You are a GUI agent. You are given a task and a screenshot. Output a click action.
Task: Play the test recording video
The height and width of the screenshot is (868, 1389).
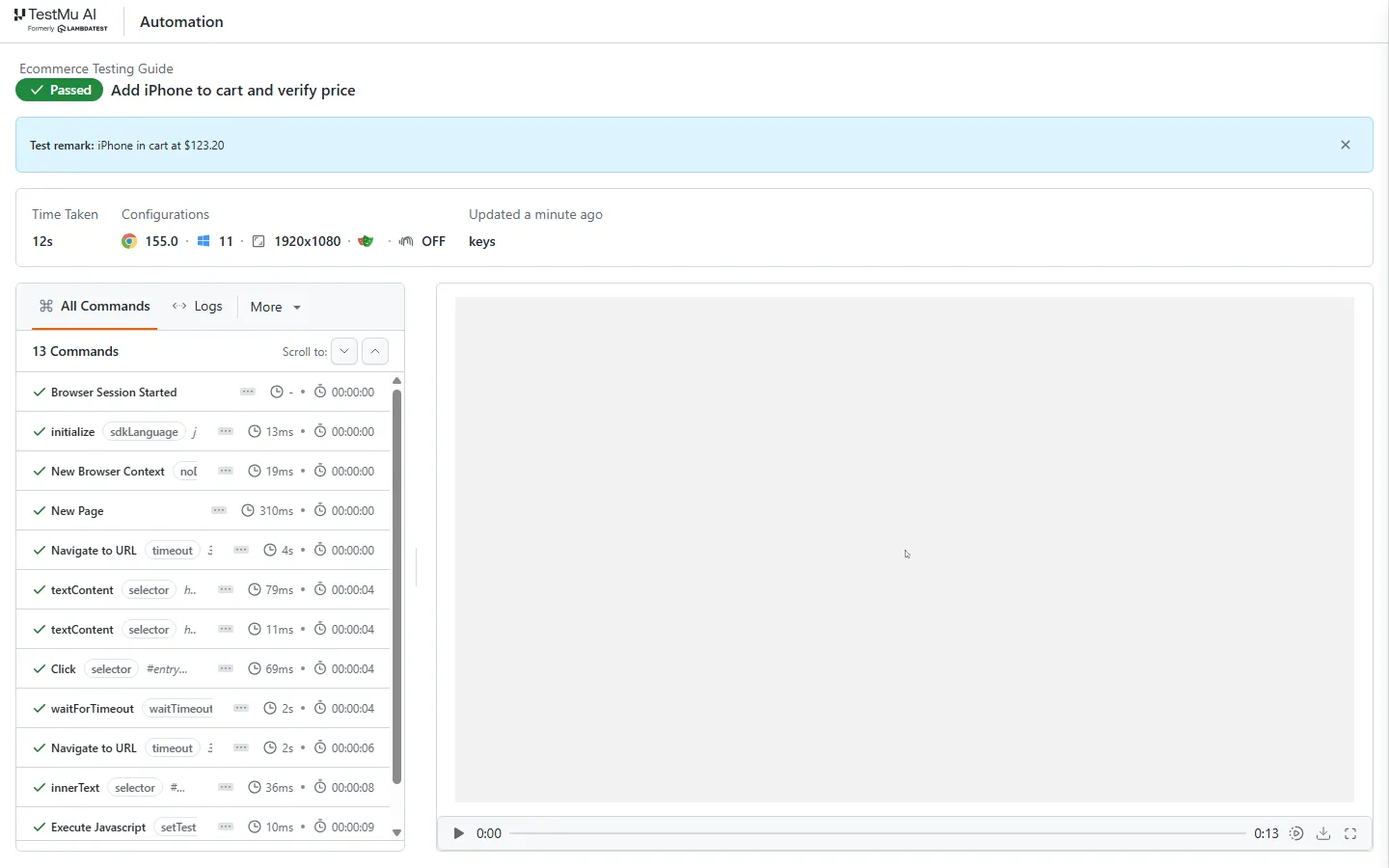[459, 833]
